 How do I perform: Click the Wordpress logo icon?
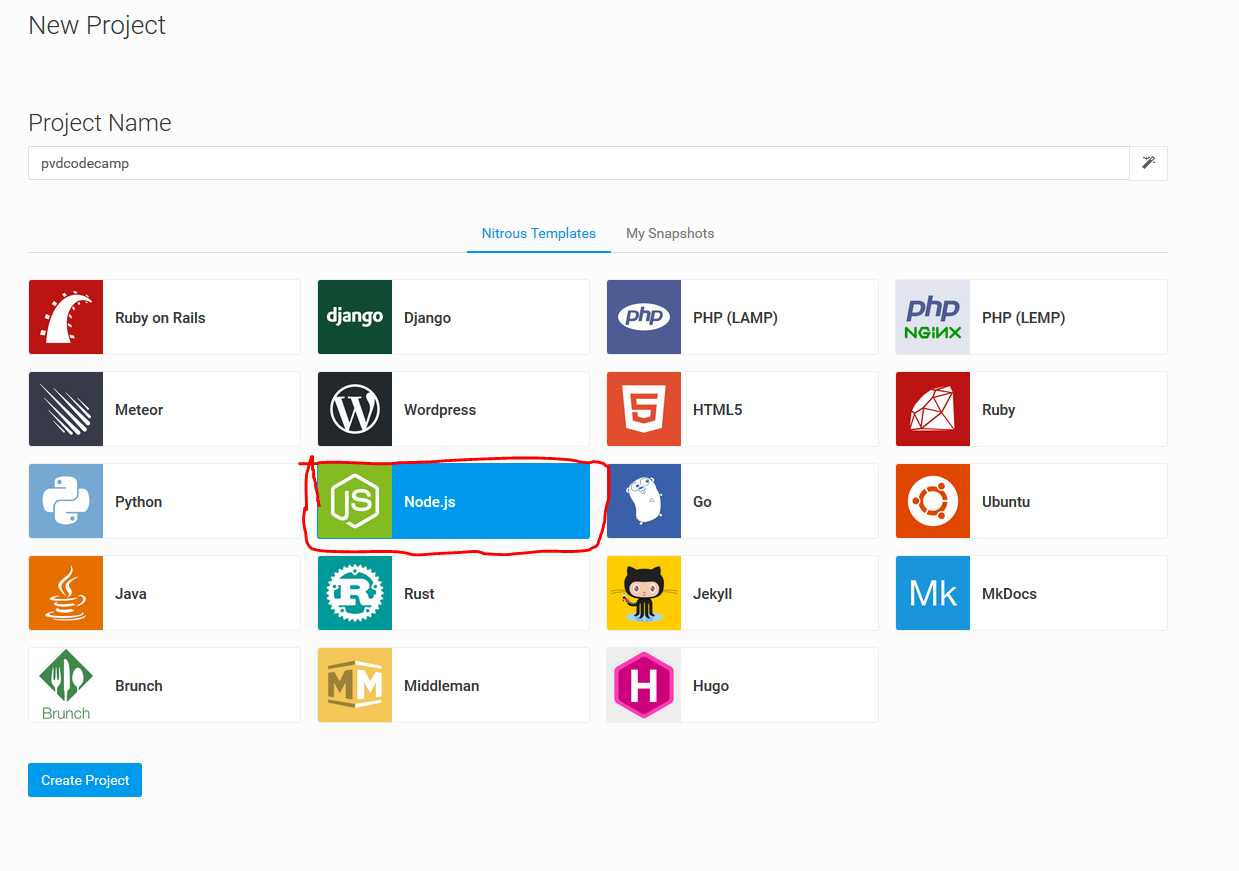tap(355, 409)
